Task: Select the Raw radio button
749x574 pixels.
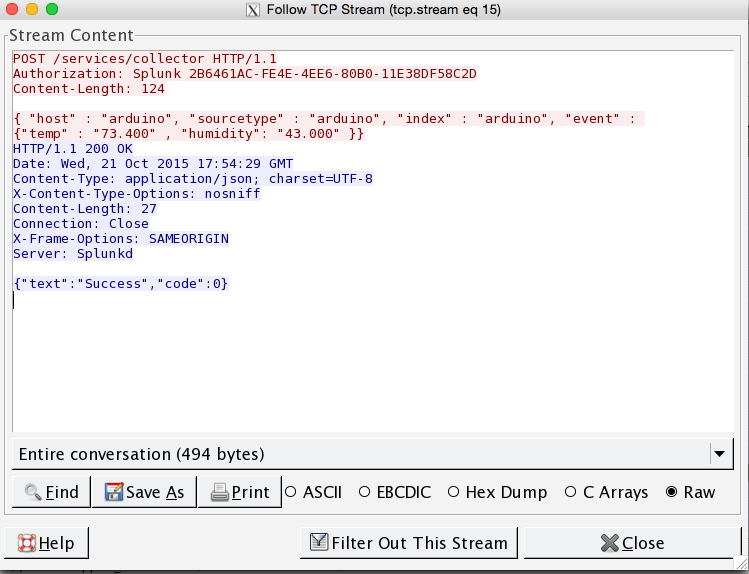Action: pyautogui.click(x=671, y=492)
